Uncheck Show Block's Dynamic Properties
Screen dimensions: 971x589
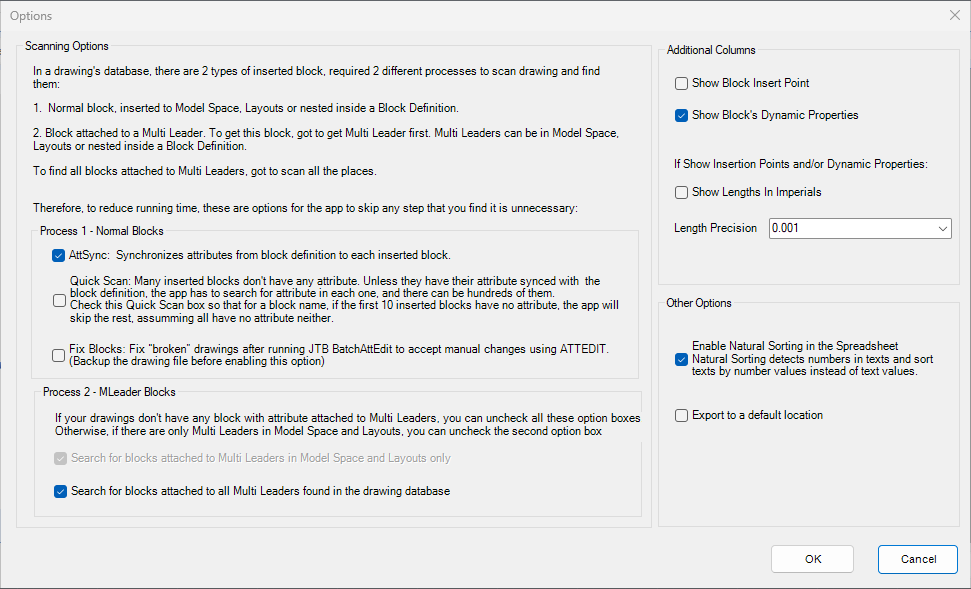coord(681,116)
